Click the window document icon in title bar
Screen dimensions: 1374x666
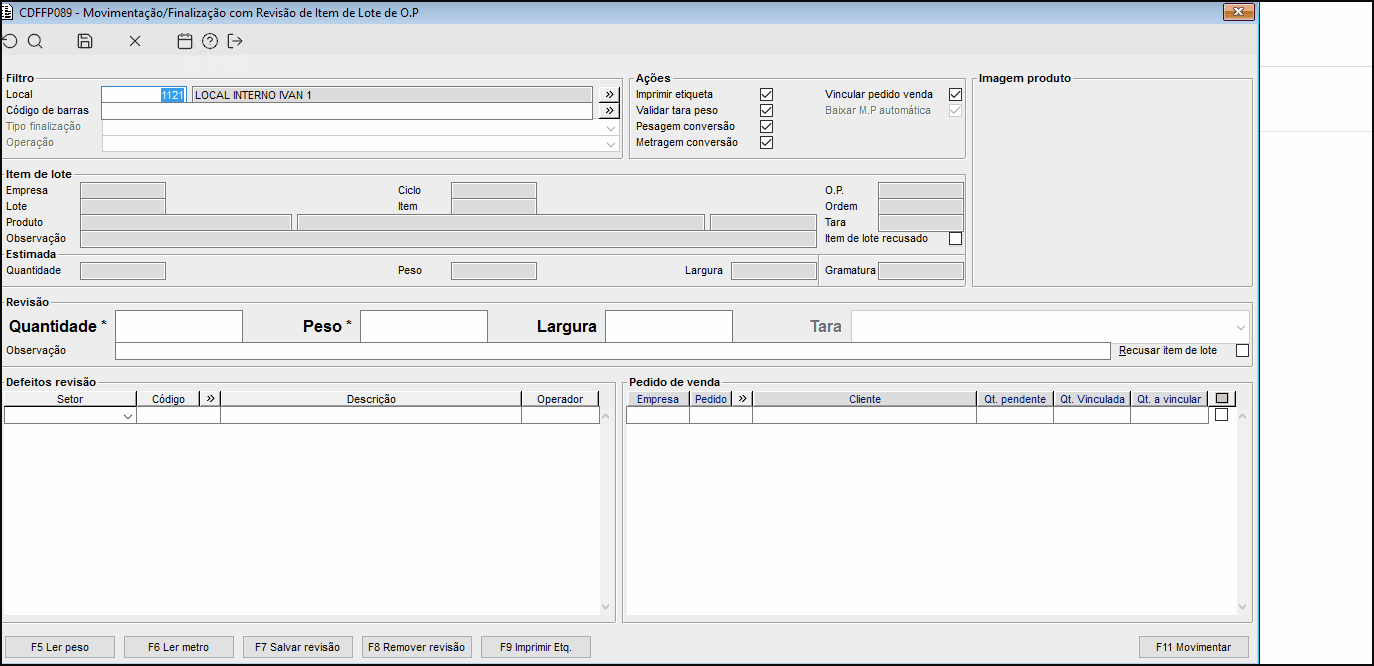click(x=9, y=12)
